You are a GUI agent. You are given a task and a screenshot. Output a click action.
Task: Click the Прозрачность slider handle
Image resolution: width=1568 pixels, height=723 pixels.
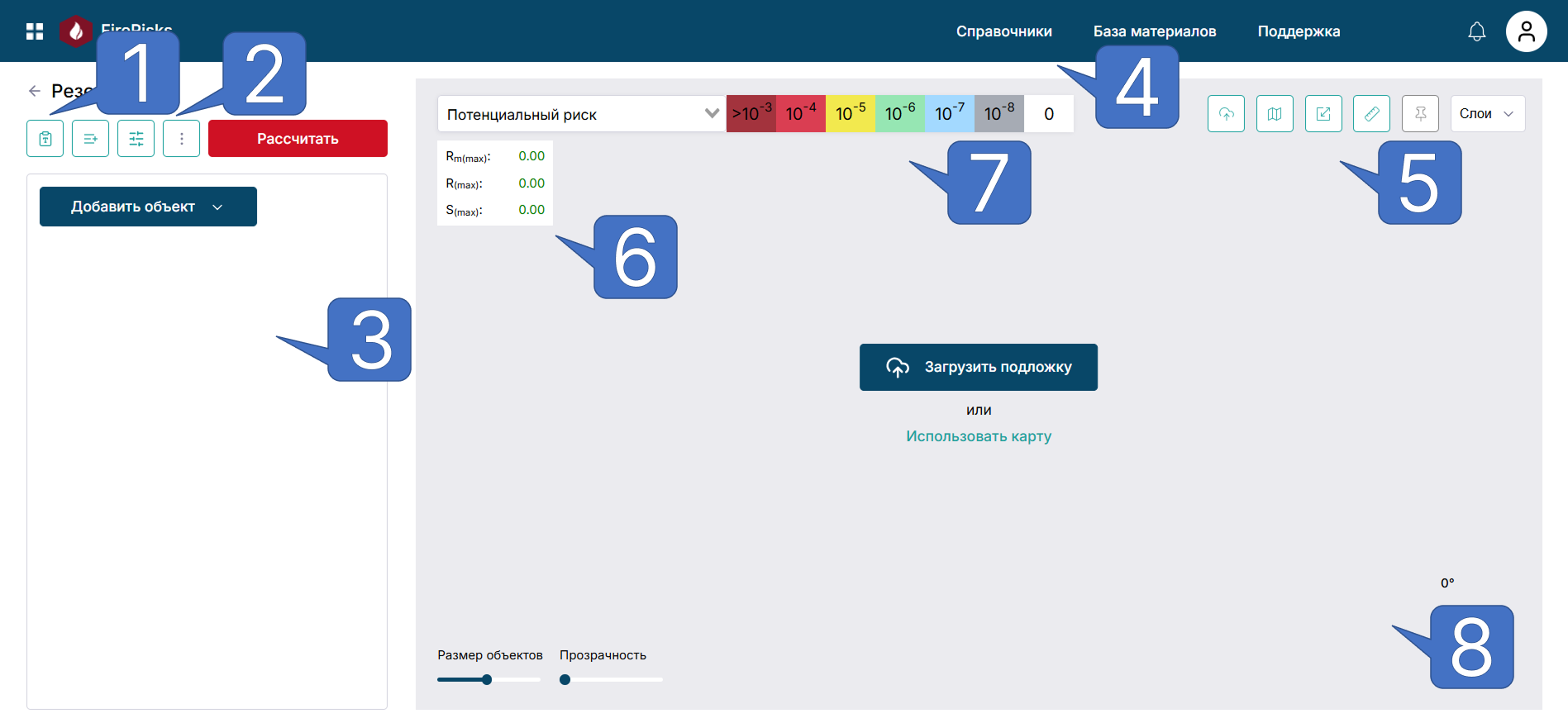565,680
